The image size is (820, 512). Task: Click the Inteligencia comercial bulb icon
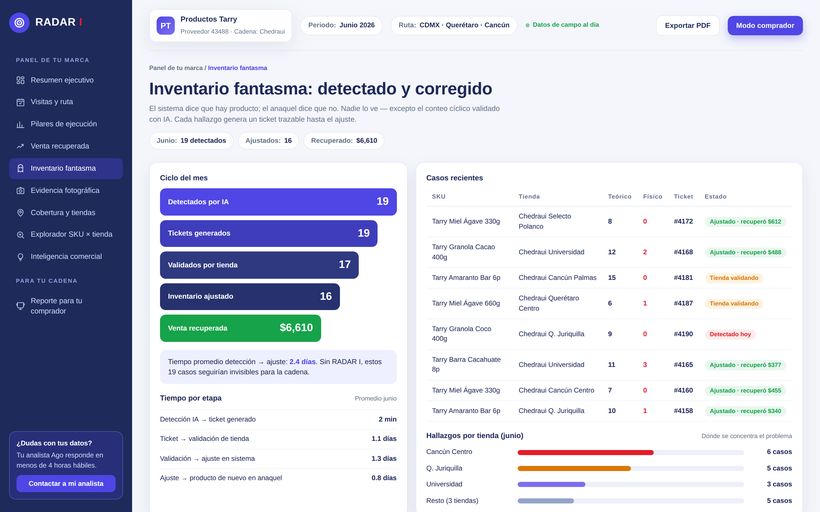tap(20, 257)
